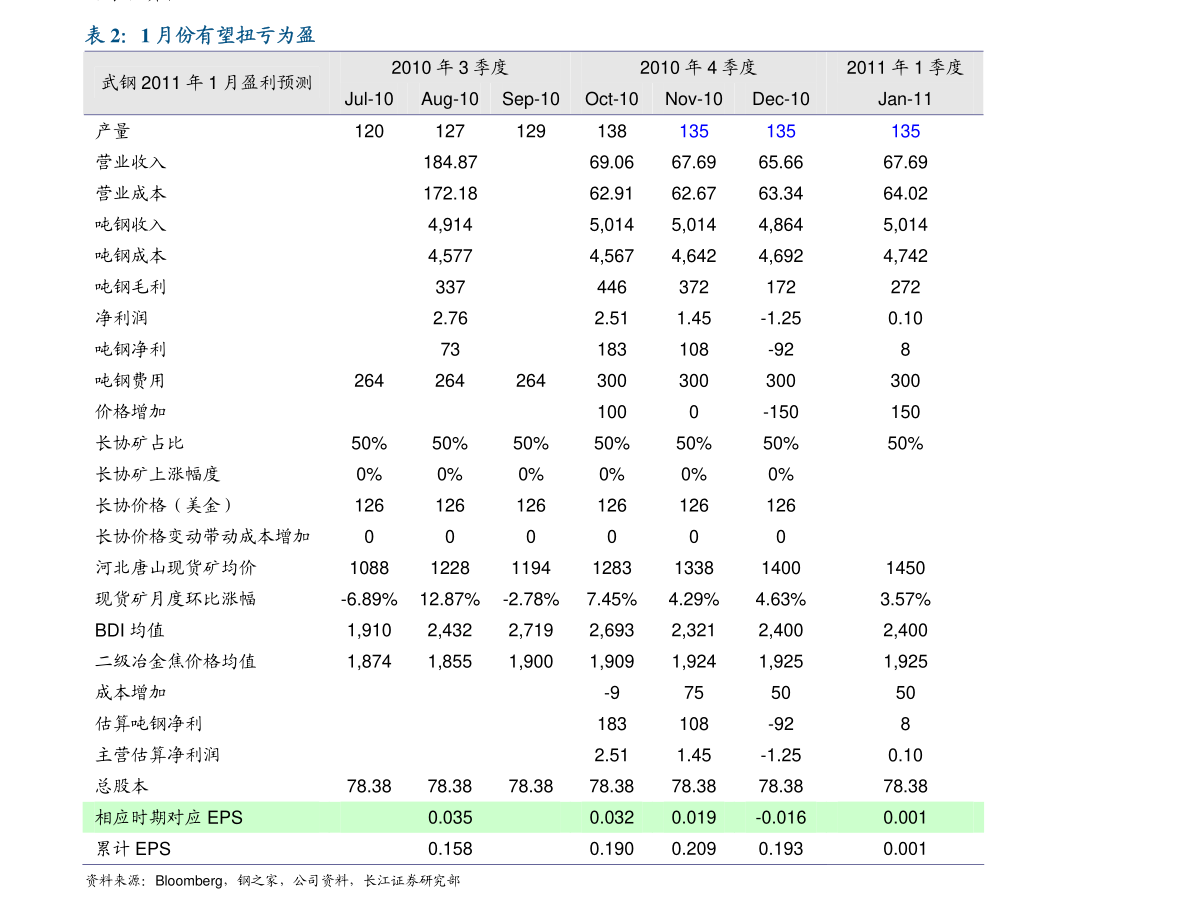Select the 累计EPS row label
The height and width of the screenshot is (909, 1191).
click(x=133, y=849)
